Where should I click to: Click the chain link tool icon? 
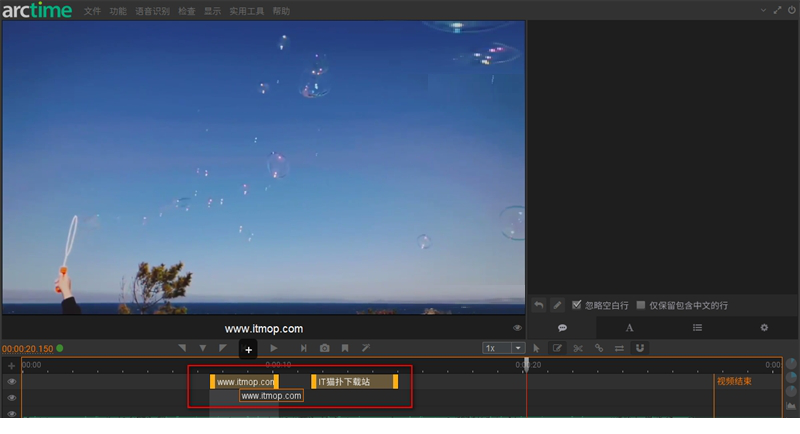[599, 348]
